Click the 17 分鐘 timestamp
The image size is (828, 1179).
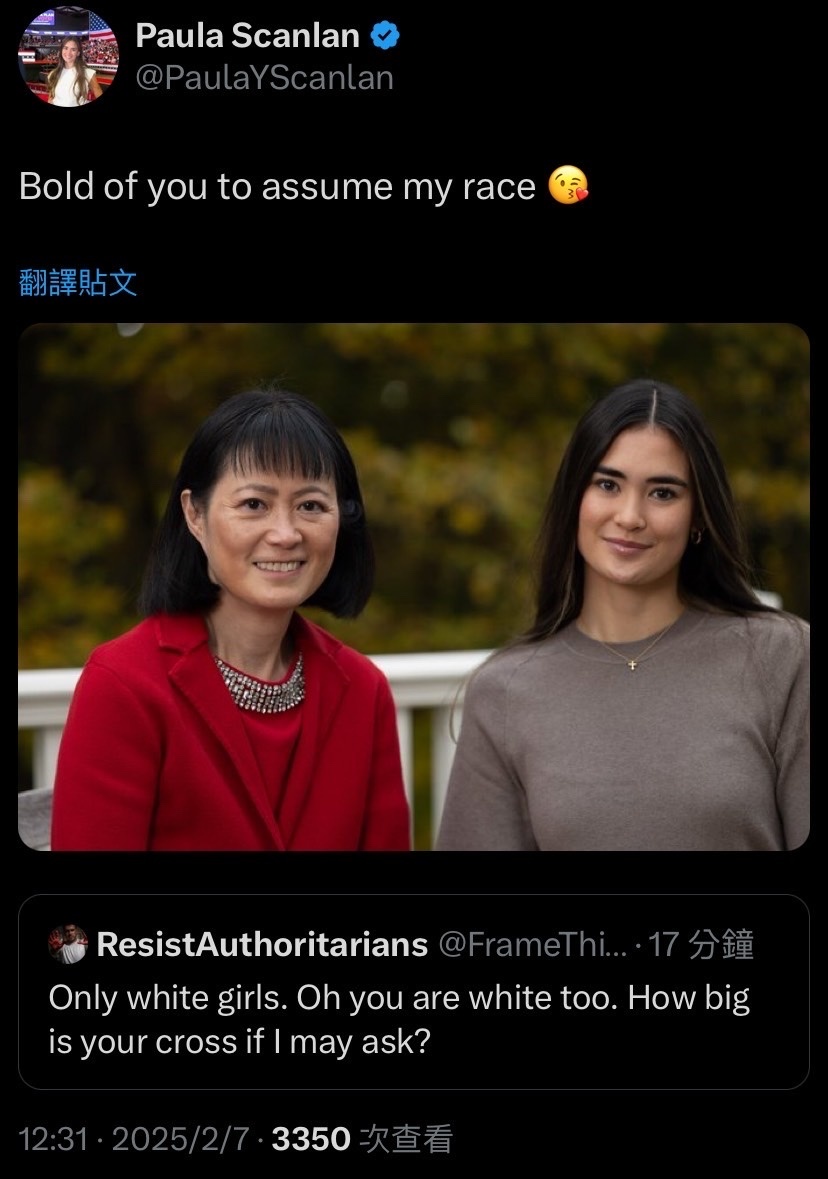click(x=701, y=944)
